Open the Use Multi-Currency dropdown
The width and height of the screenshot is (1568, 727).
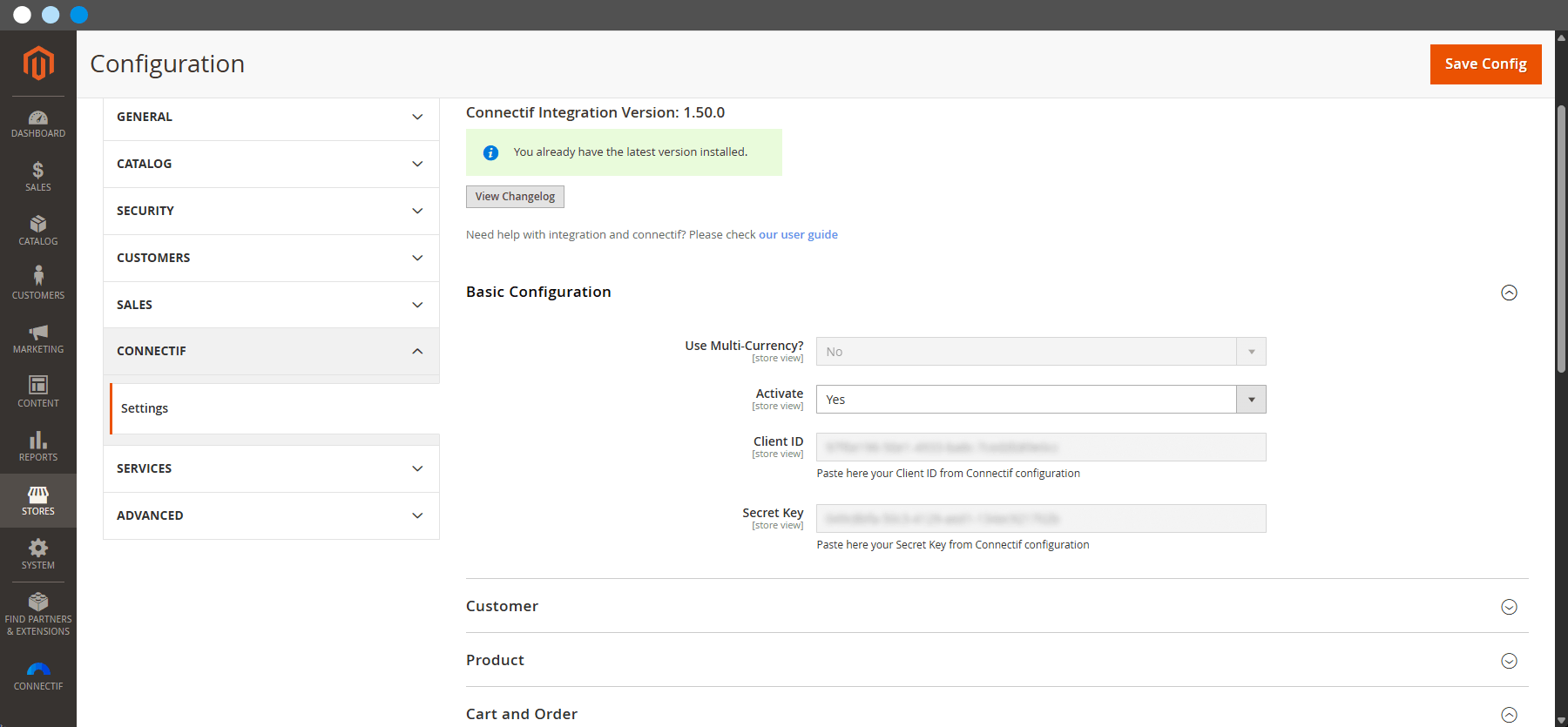click(x=1041, y=352)
